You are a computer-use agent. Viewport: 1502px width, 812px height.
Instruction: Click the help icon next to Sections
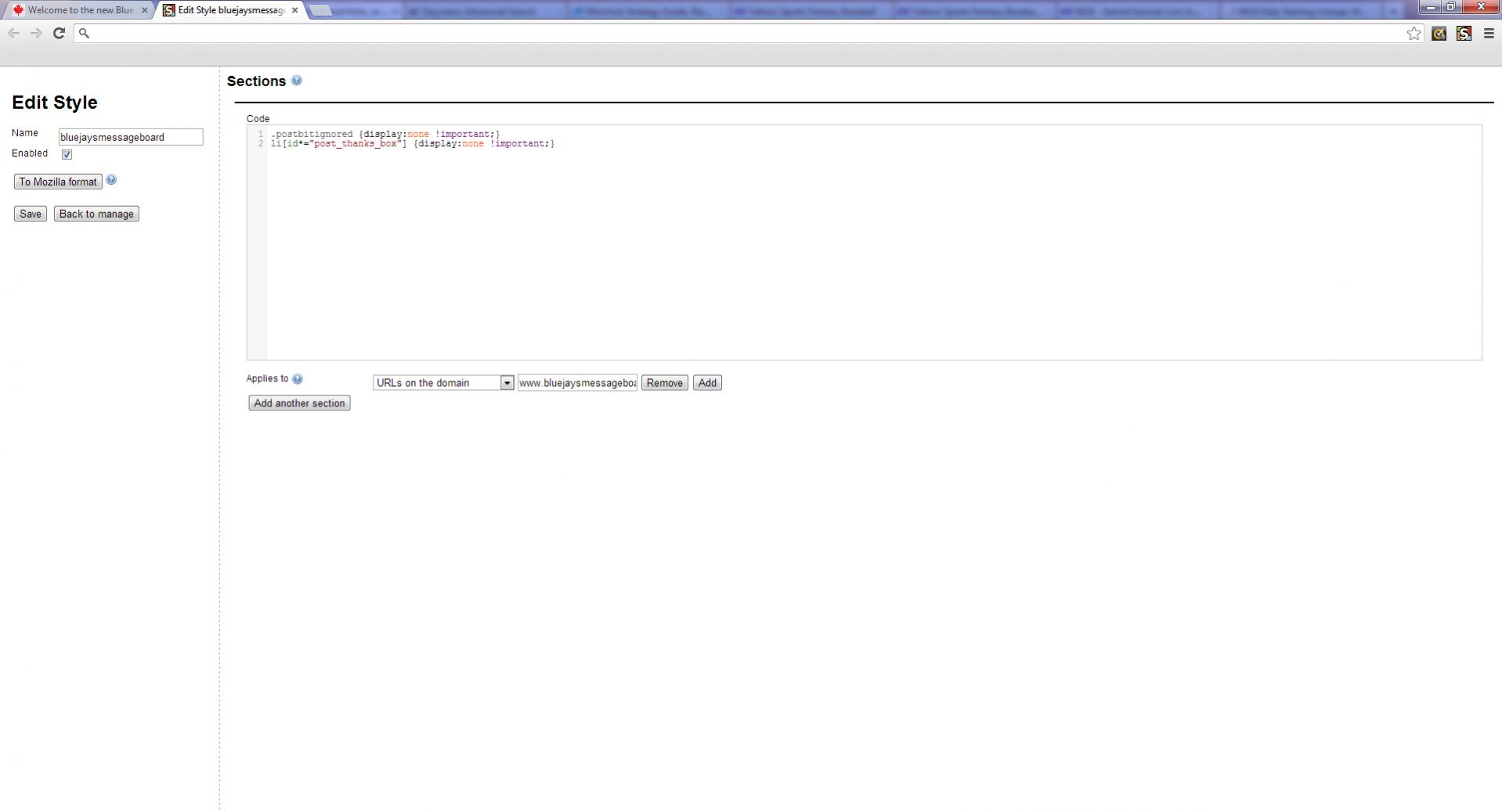click(296, 81)
